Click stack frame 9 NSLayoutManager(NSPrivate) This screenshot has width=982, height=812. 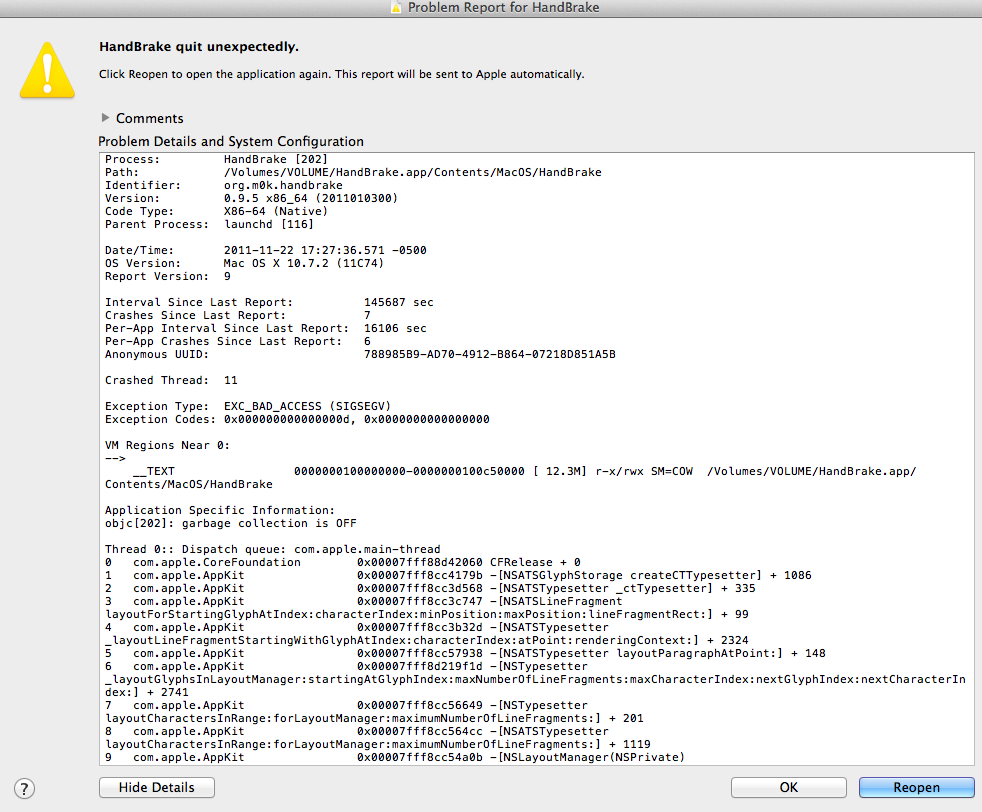coord(395,758)
